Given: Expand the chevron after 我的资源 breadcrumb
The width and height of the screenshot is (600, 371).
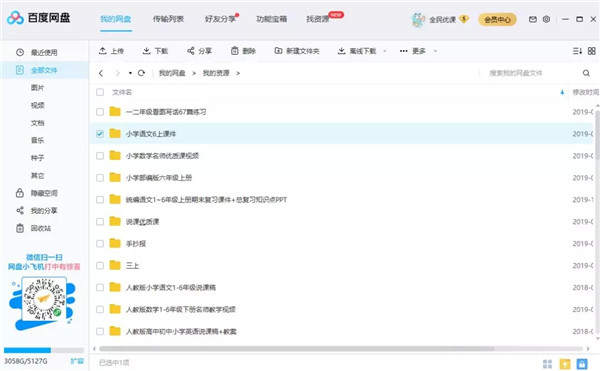Looking at the screenshot, I should 238,73.
